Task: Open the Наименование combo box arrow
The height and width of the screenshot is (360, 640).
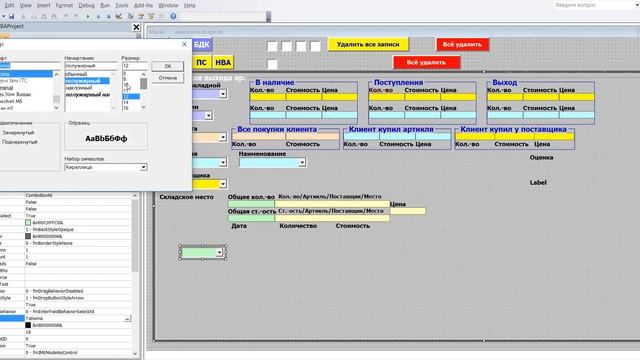Action: (302, 162)
